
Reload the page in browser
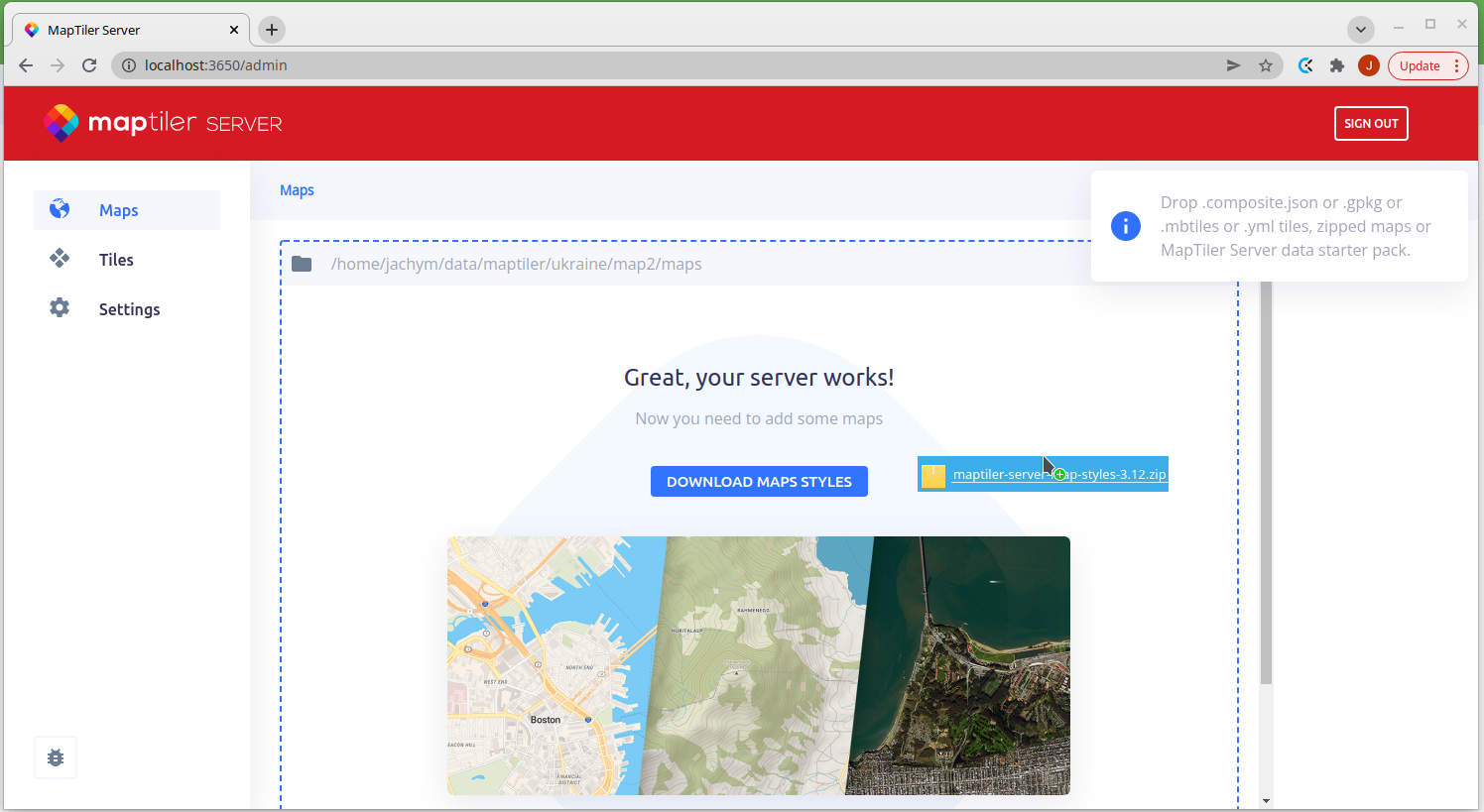coord(89,65)
